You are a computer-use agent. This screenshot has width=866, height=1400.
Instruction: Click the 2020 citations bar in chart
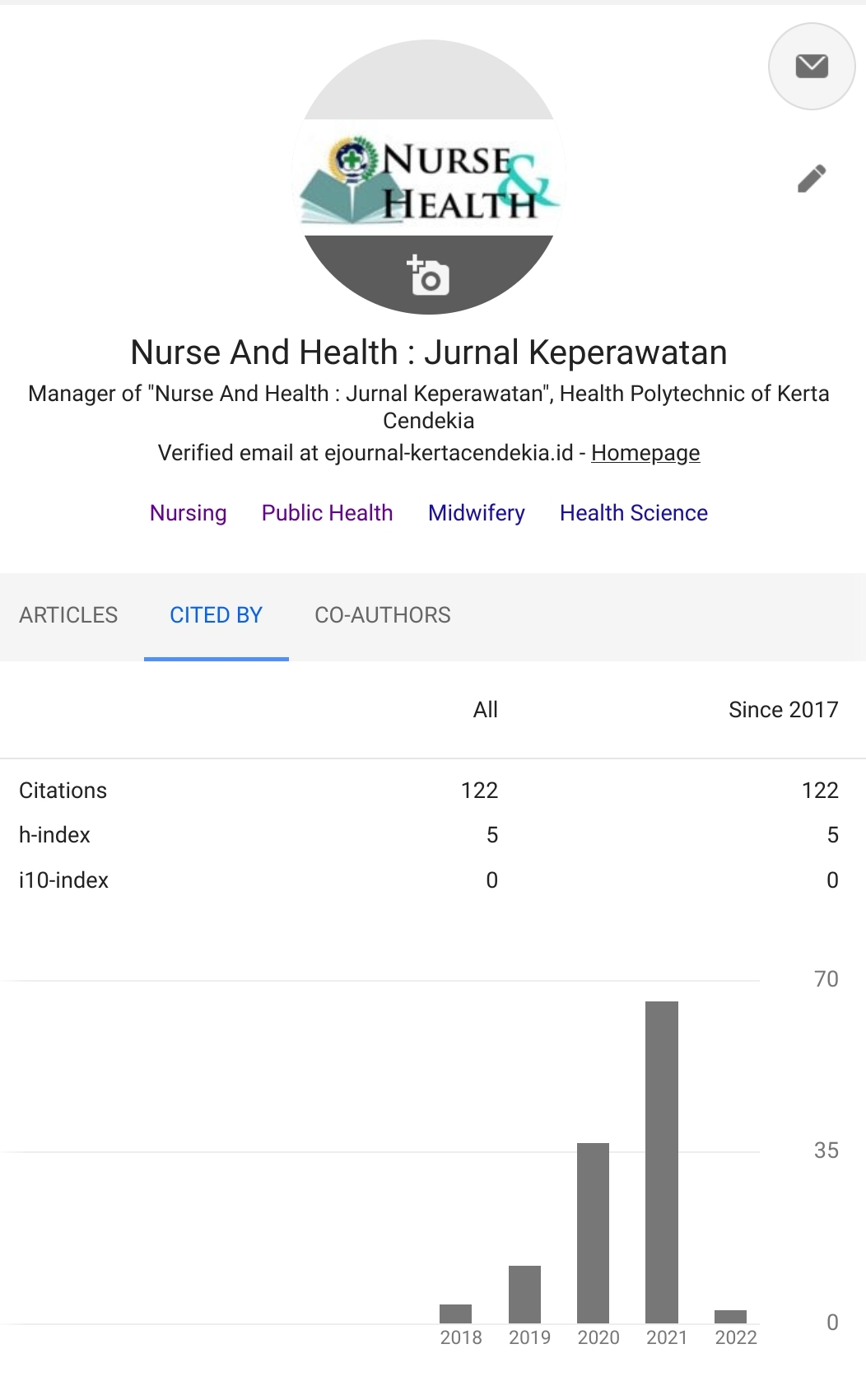click(593, 1233)
